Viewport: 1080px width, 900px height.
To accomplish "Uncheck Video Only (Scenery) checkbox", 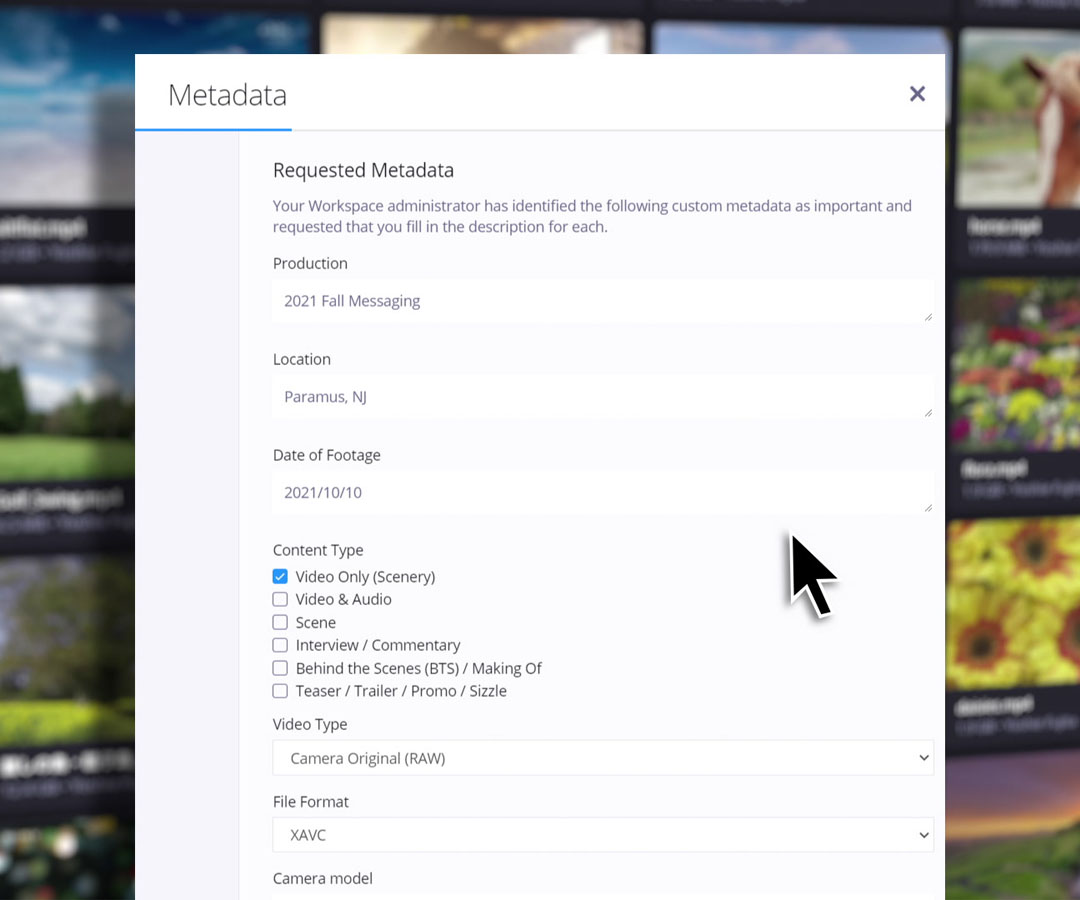I will [280, 576].
